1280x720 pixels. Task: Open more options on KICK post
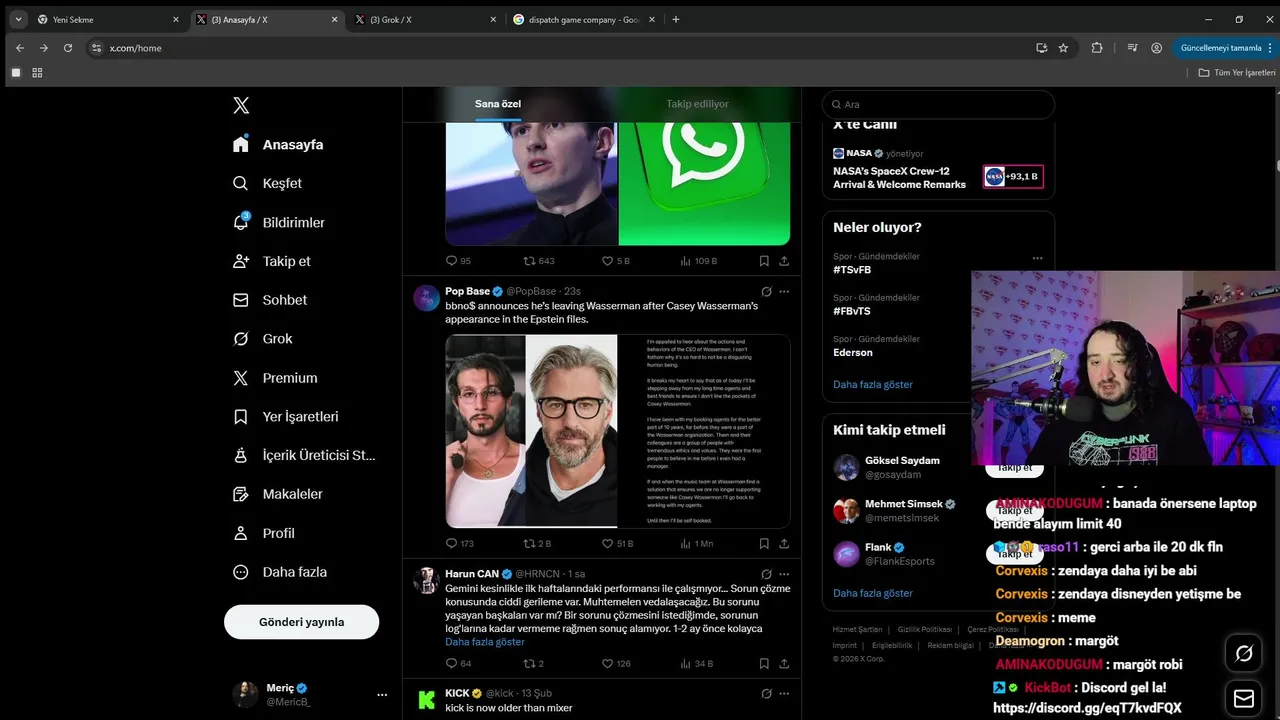coord(784,693)
